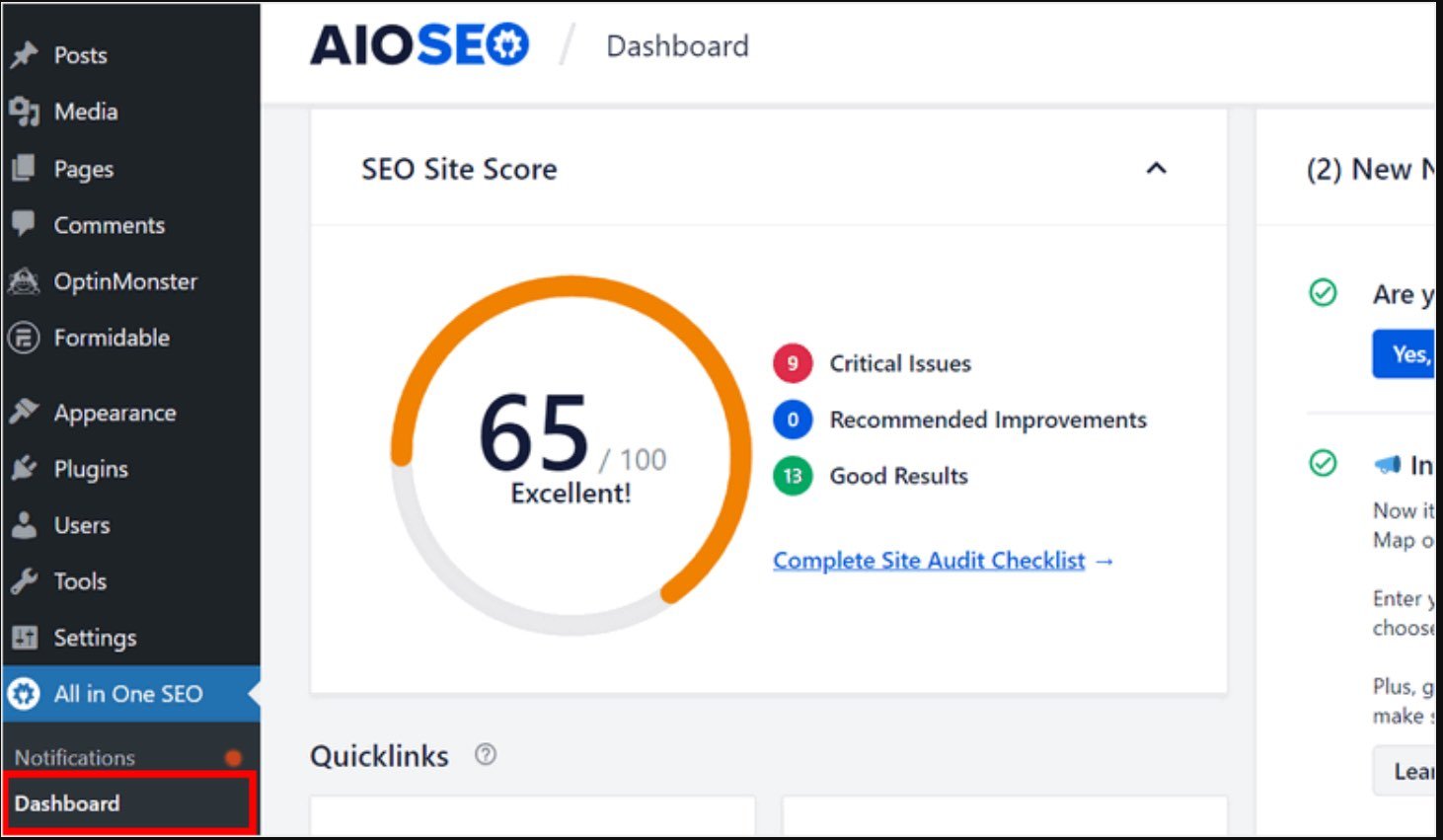The height and width of the screenshot is (840, 1443).
Task: Open the Complete Site Audit Checklist link
Action: 928,560
